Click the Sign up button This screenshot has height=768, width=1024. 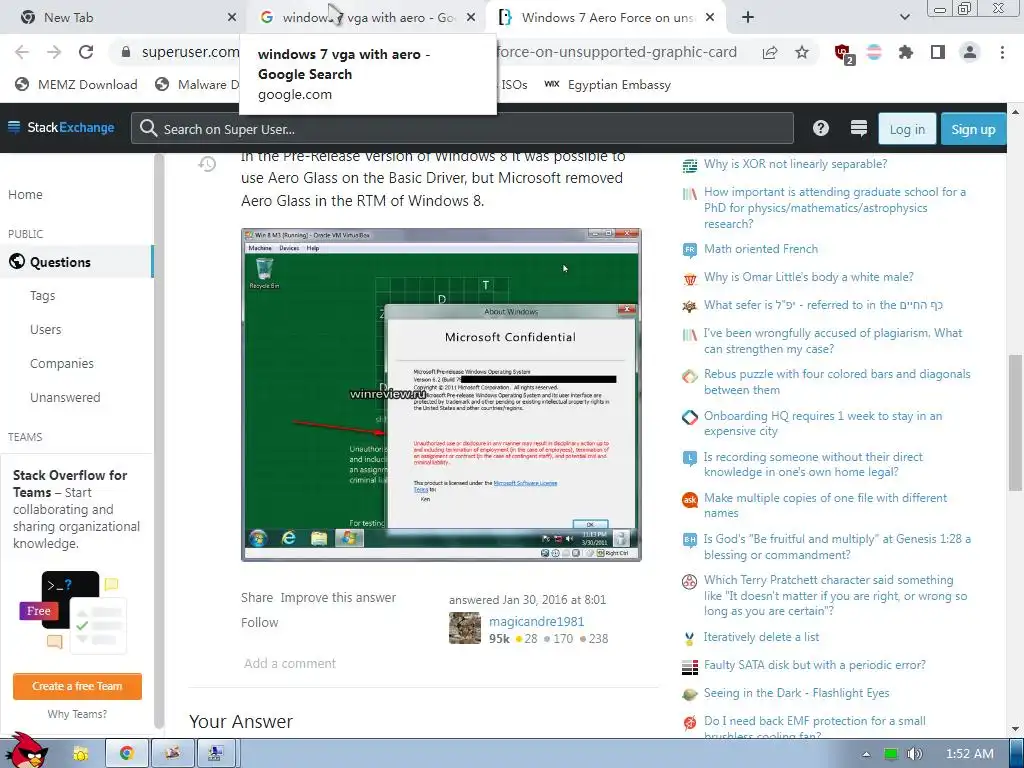[x=973, y=129]
